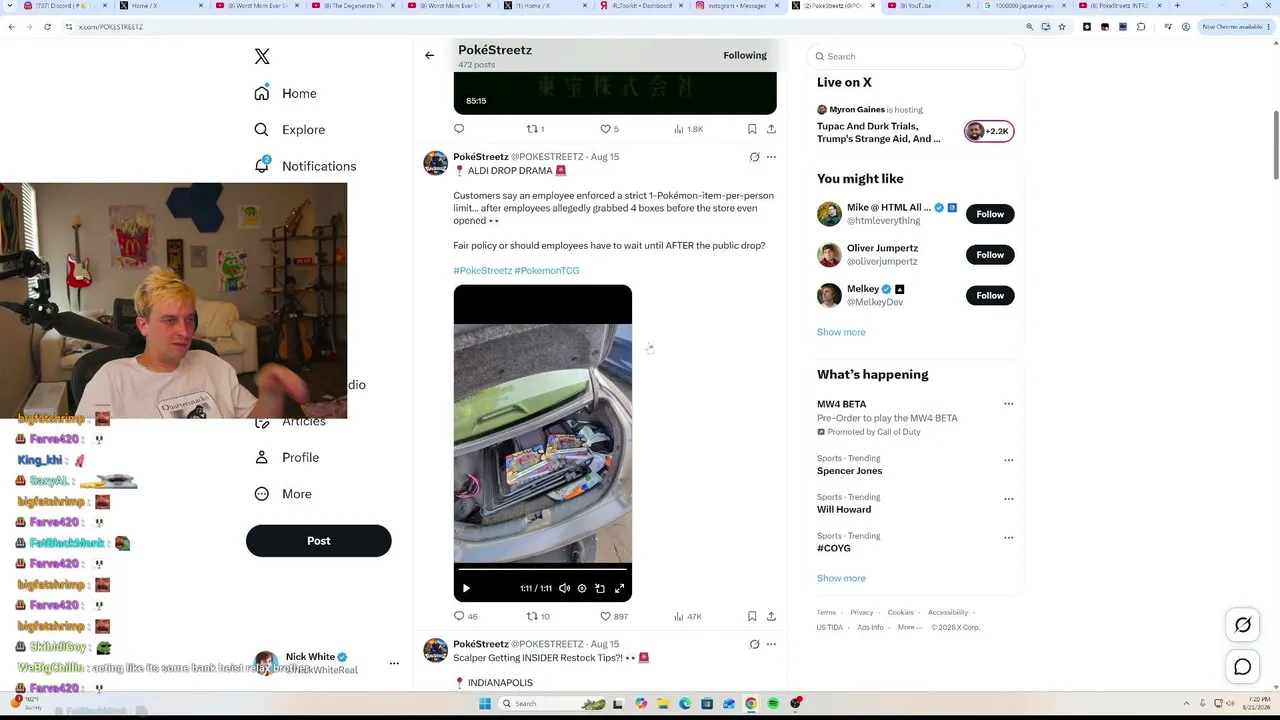Like the post with 5 likes

609,129
